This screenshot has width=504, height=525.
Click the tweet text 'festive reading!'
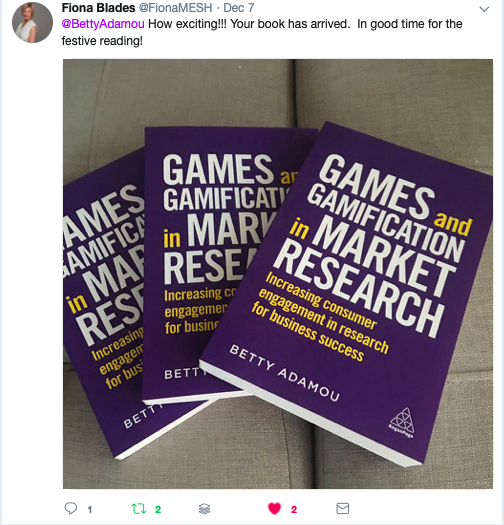[x=102, y=41]
